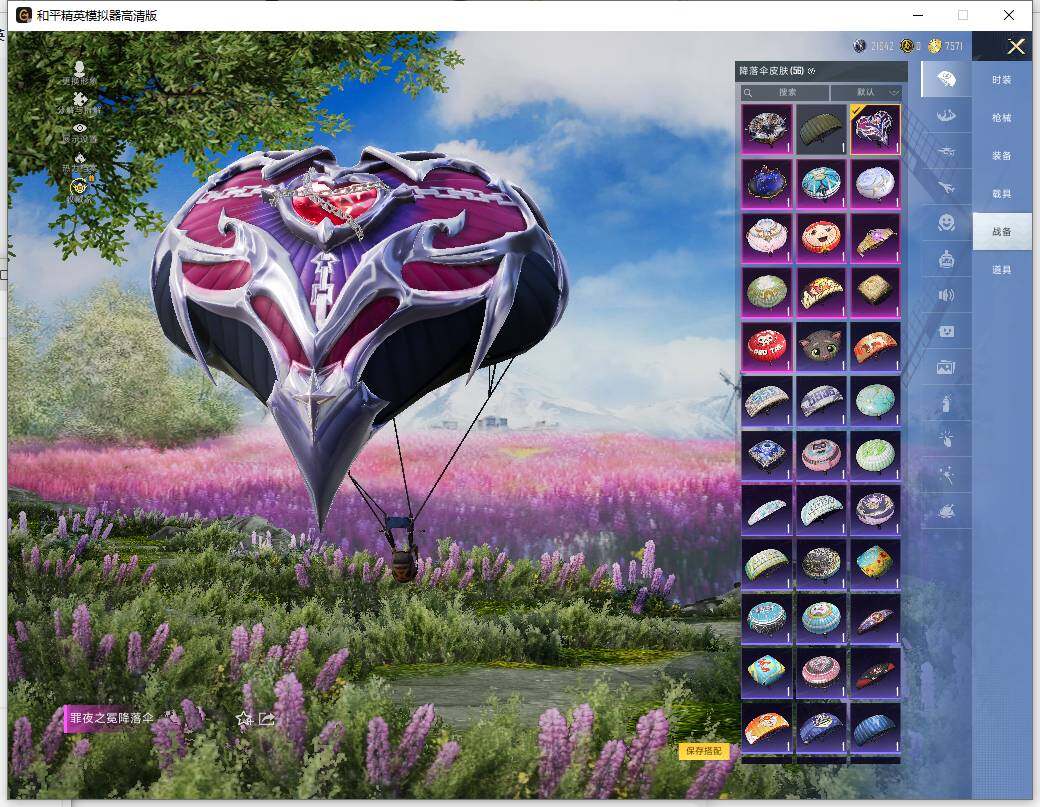Select the bottom sidebar category icon

[946, 511]
